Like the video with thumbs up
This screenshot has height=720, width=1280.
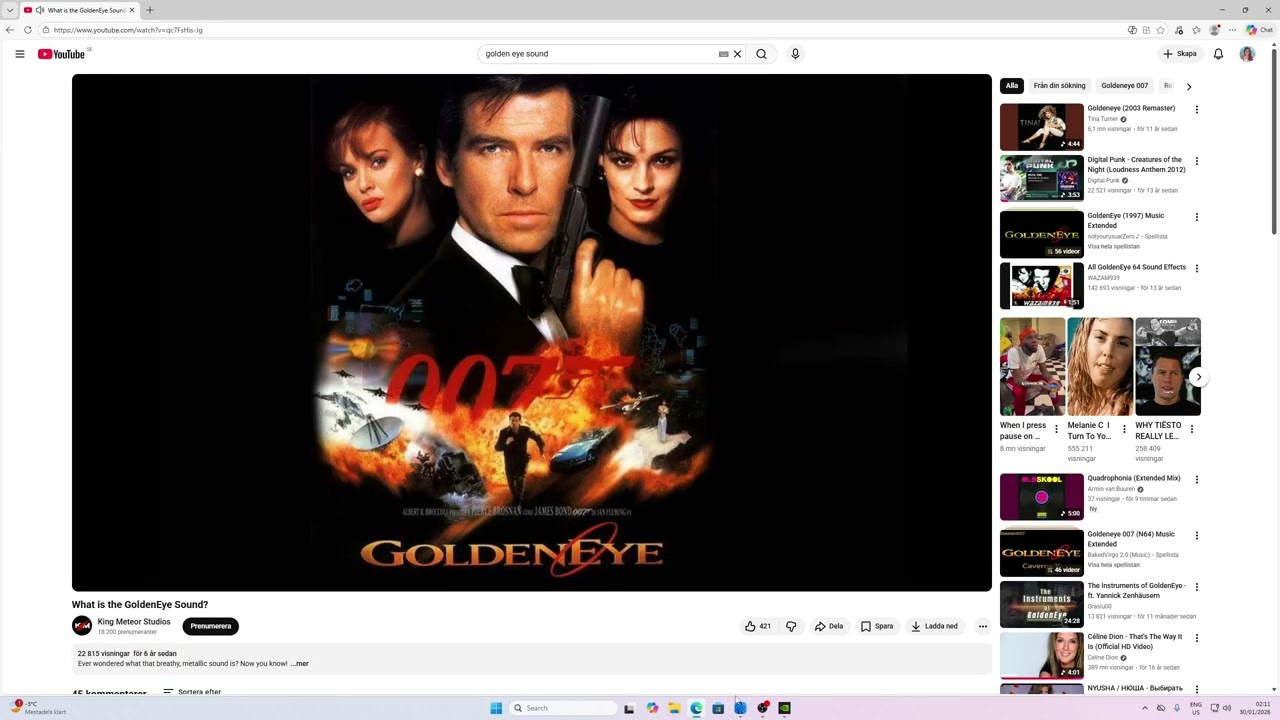757,626
